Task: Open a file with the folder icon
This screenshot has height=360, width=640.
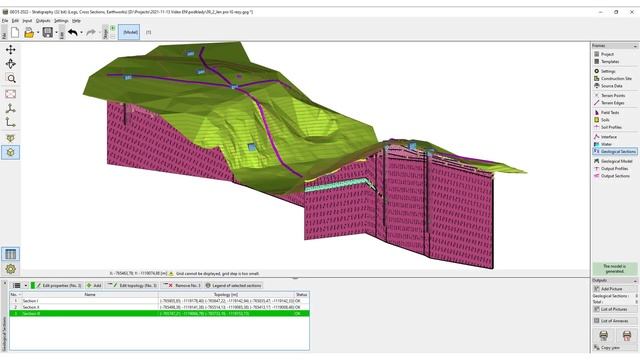Action: coord(29,32)
